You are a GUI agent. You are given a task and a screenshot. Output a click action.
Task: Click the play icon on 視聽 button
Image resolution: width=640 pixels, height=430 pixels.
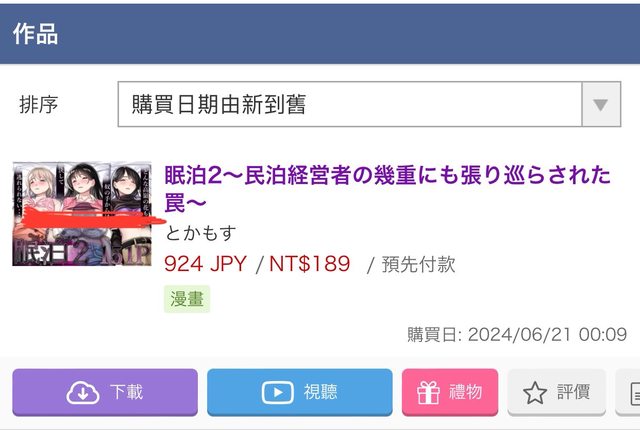278,392
